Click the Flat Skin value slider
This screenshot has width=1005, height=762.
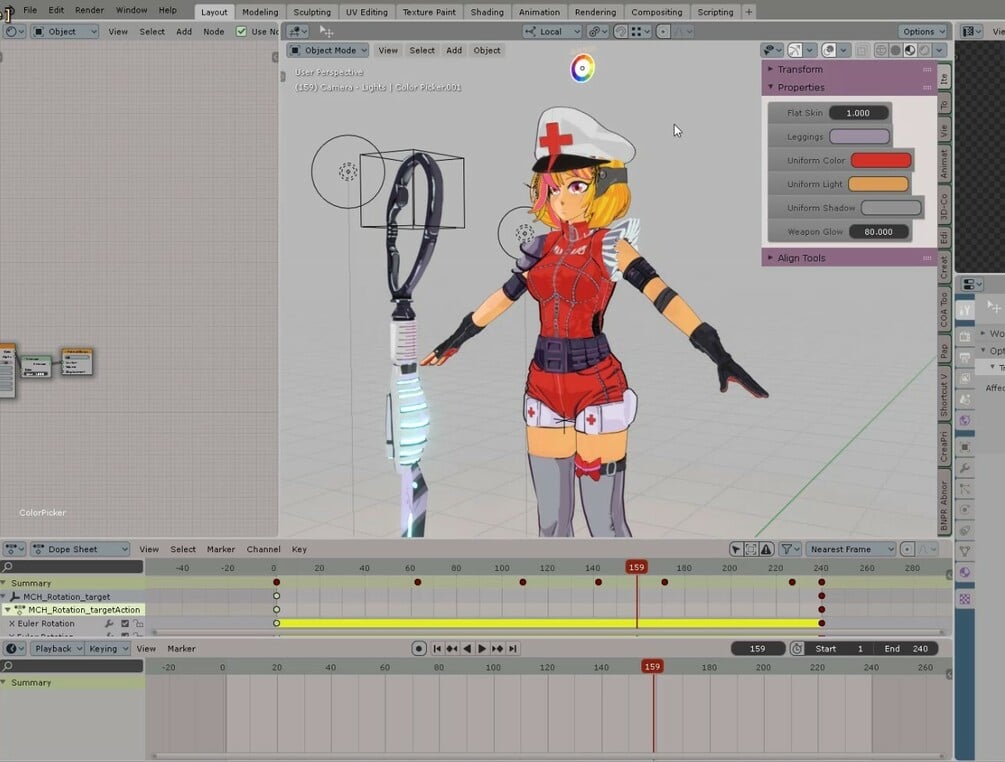coord(858,113)
